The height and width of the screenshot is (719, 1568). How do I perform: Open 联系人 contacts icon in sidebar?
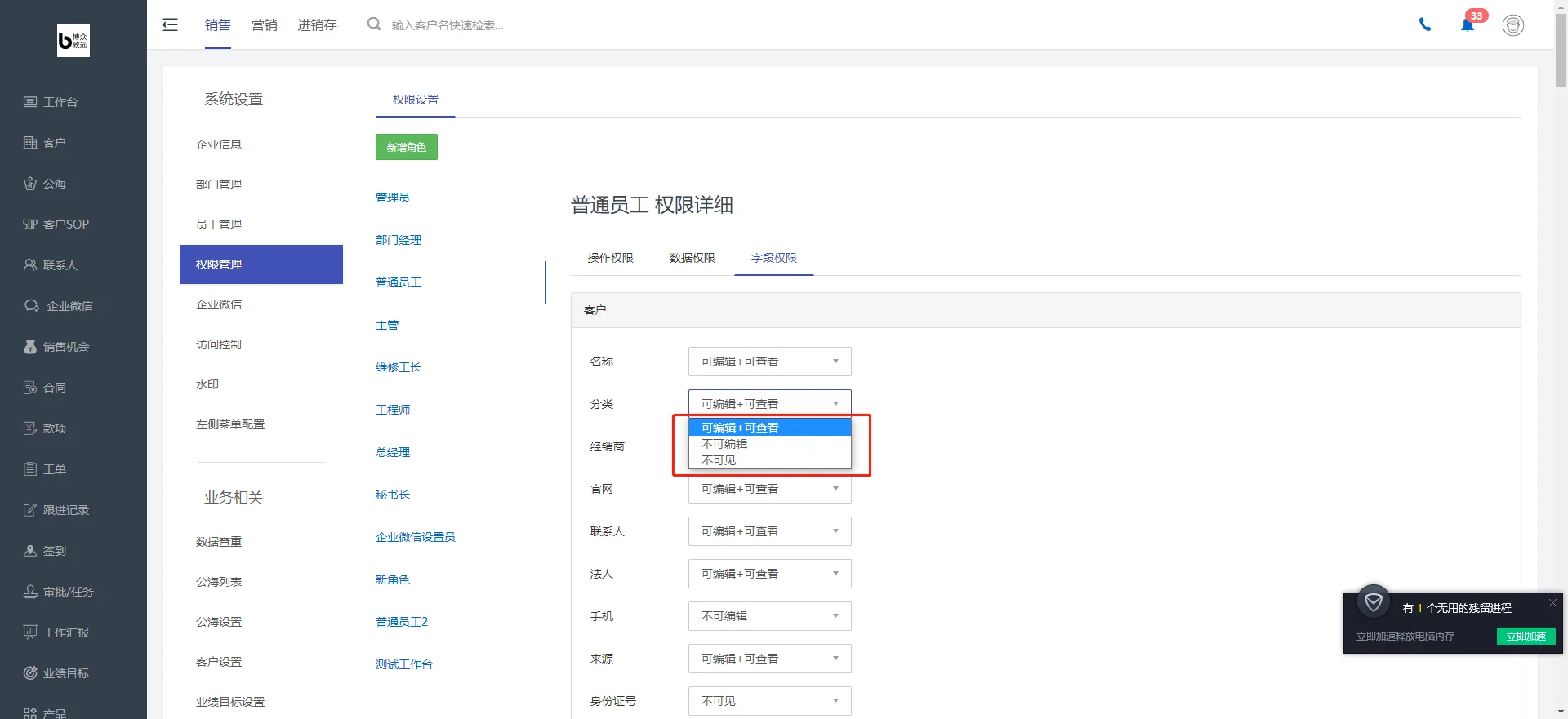(30, 265)
